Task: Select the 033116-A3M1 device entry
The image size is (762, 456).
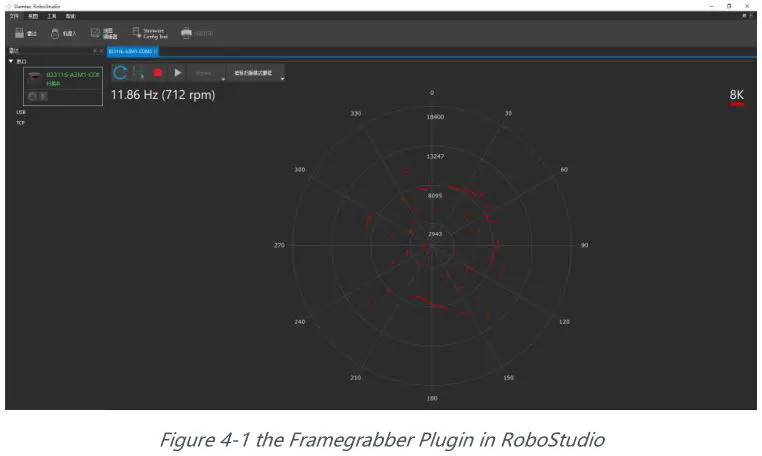Action: [x=63, y=86]
